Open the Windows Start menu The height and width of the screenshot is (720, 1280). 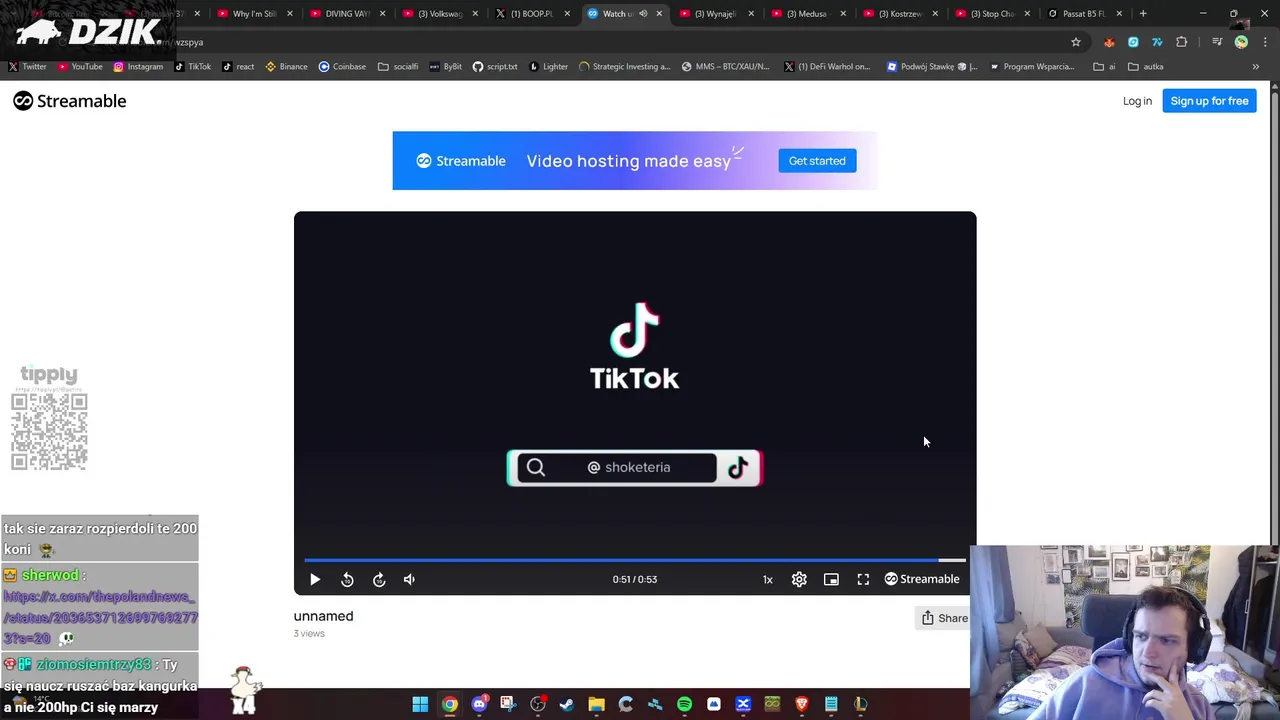coord(420,704)
